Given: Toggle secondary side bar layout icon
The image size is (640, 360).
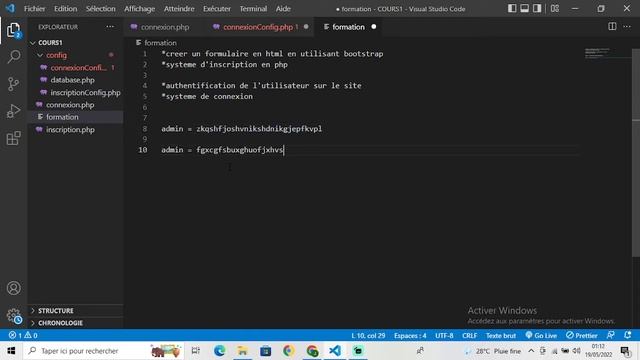Looking at the screenshot, I should click(x=537, y=9).
